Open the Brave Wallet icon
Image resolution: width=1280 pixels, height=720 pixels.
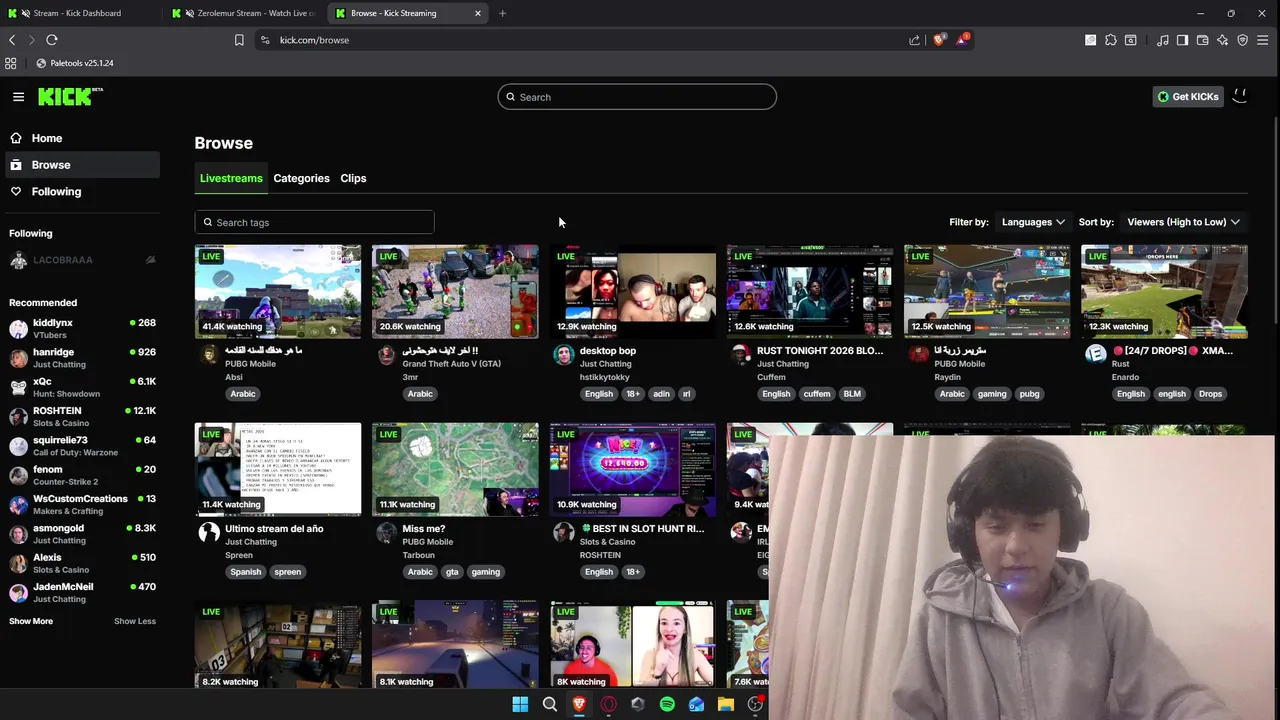[x=1202, y=40]
